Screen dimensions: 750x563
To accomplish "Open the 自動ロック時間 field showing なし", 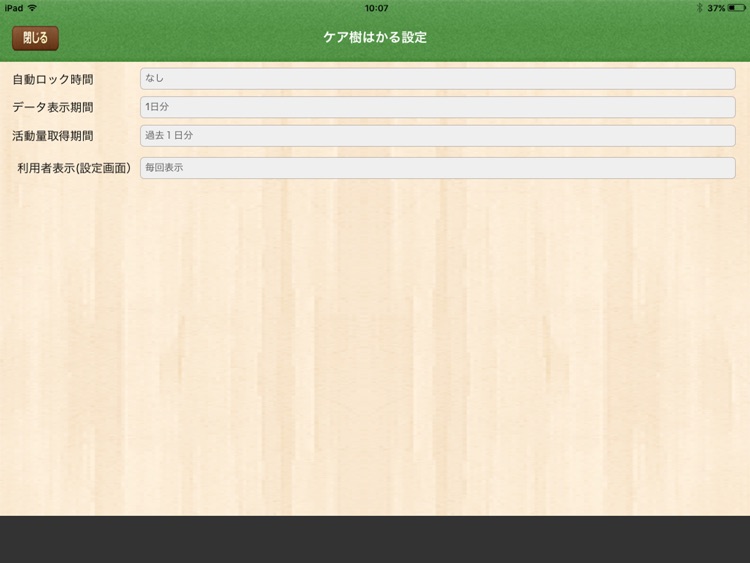I will click(438, 78).
